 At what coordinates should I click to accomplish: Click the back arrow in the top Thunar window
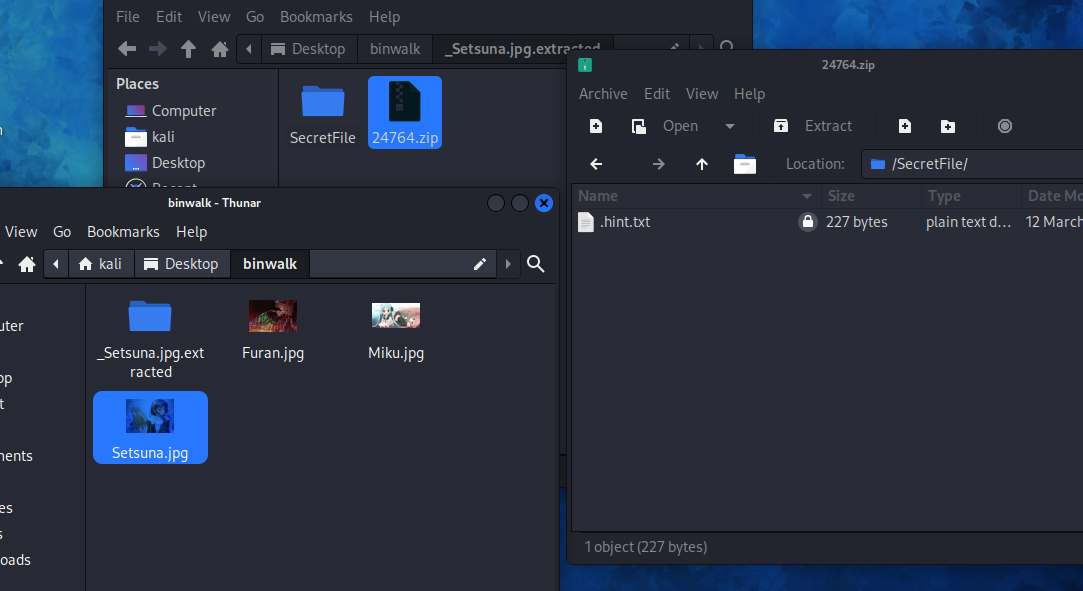[x=127, y=49]
